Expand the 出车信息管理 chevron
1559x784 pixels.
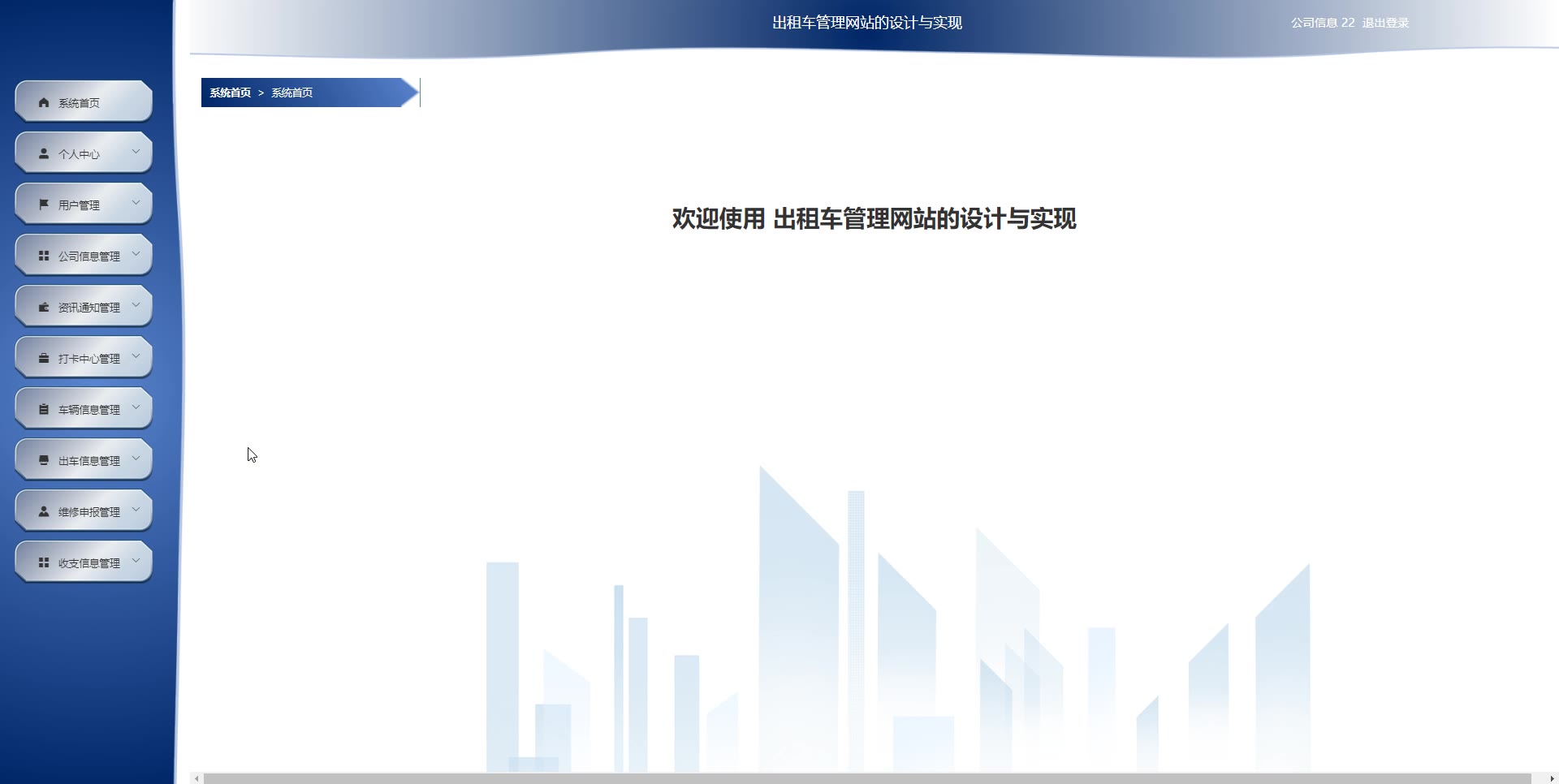[x=136, y=459]
